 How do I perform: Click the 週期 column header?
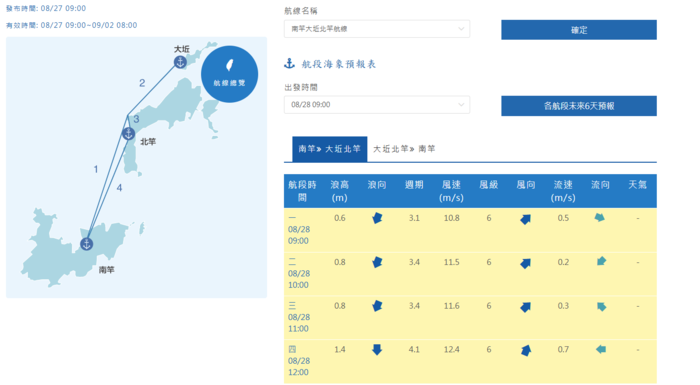(x=414, y=185)
